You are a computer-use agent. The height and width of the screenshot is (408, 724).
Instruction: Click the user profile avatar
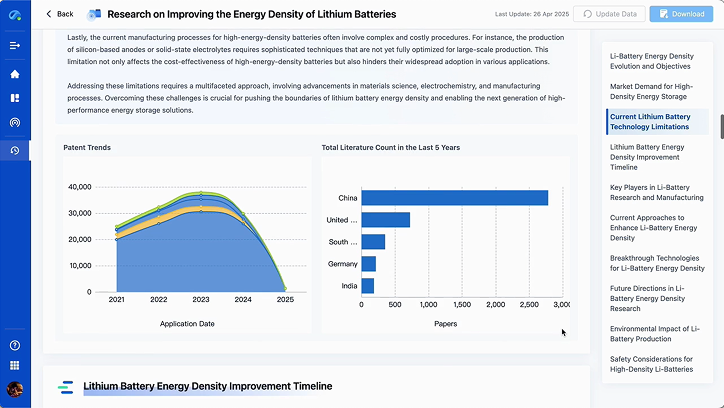click(x=15, y=389)
